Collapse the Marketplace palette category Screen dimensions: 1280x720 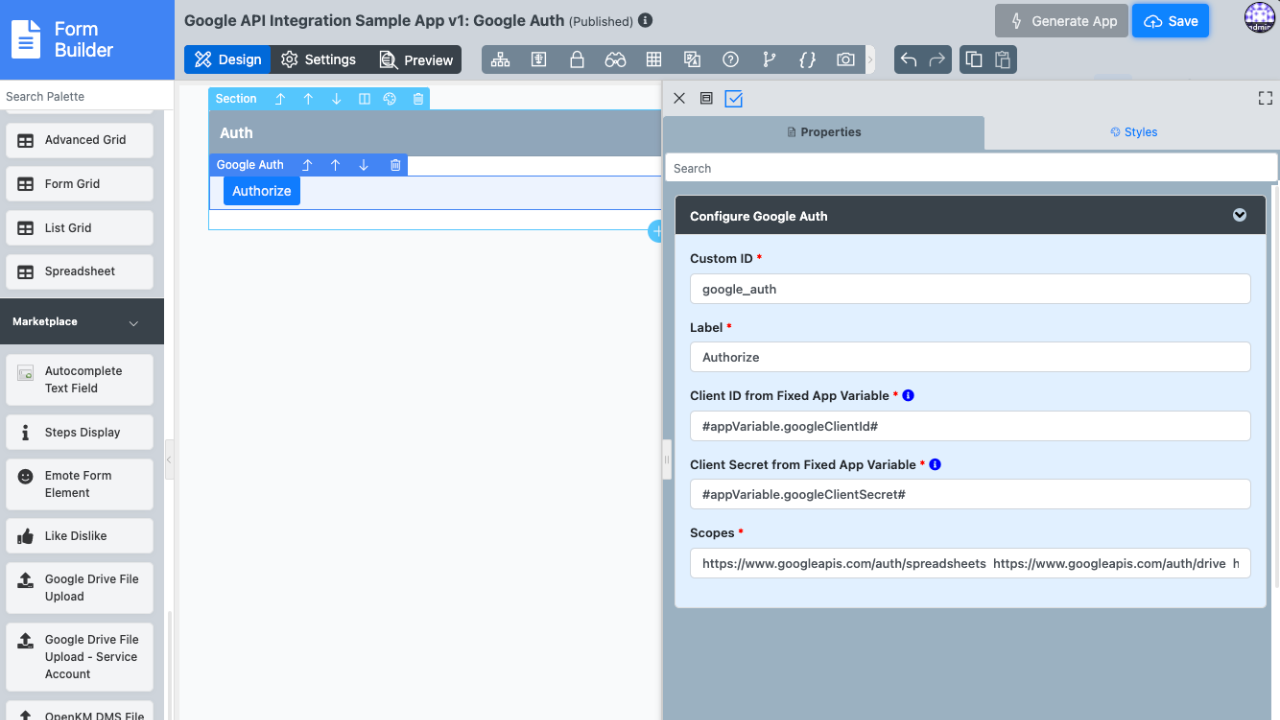pyautogui.click(x=133, y=323)
